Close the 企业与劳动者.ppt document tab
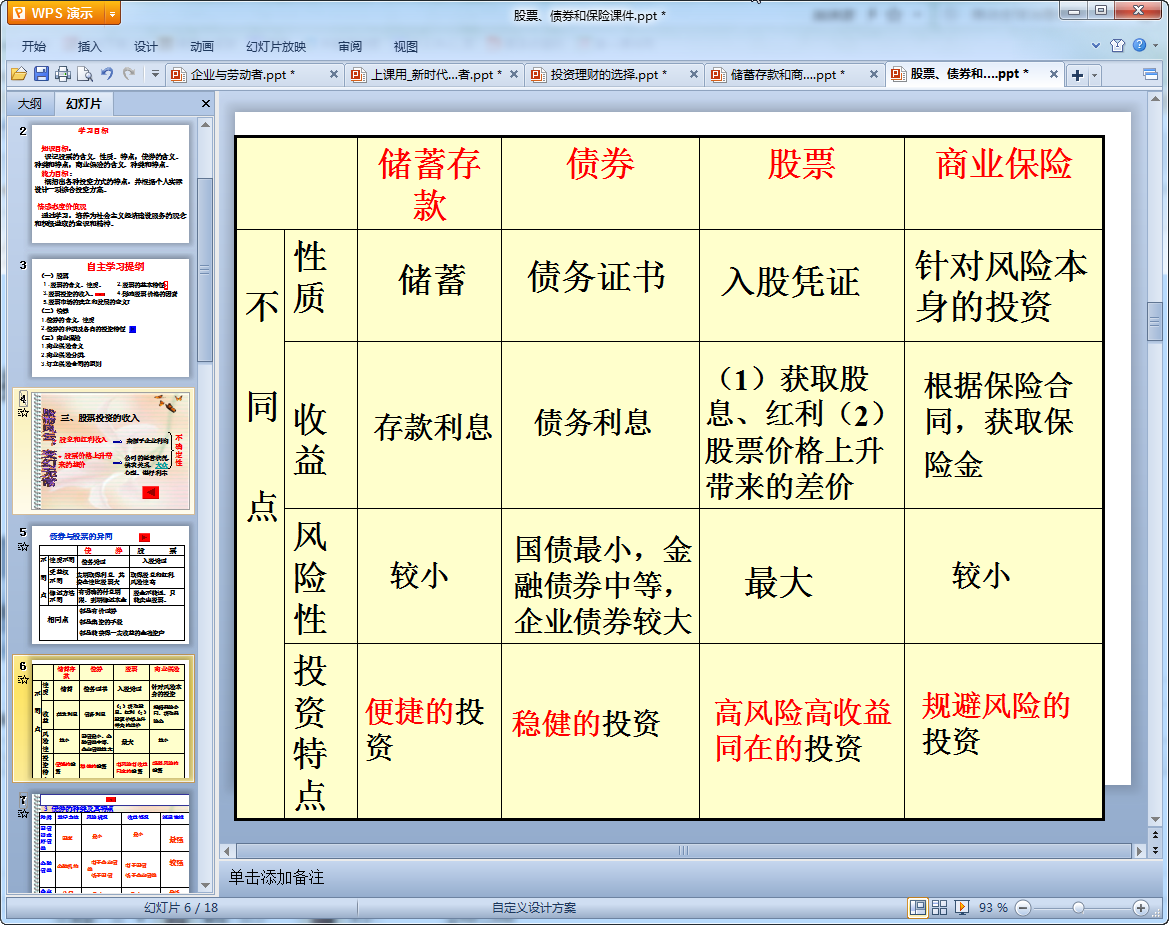The image size is (1169, 925). point(333,75)
